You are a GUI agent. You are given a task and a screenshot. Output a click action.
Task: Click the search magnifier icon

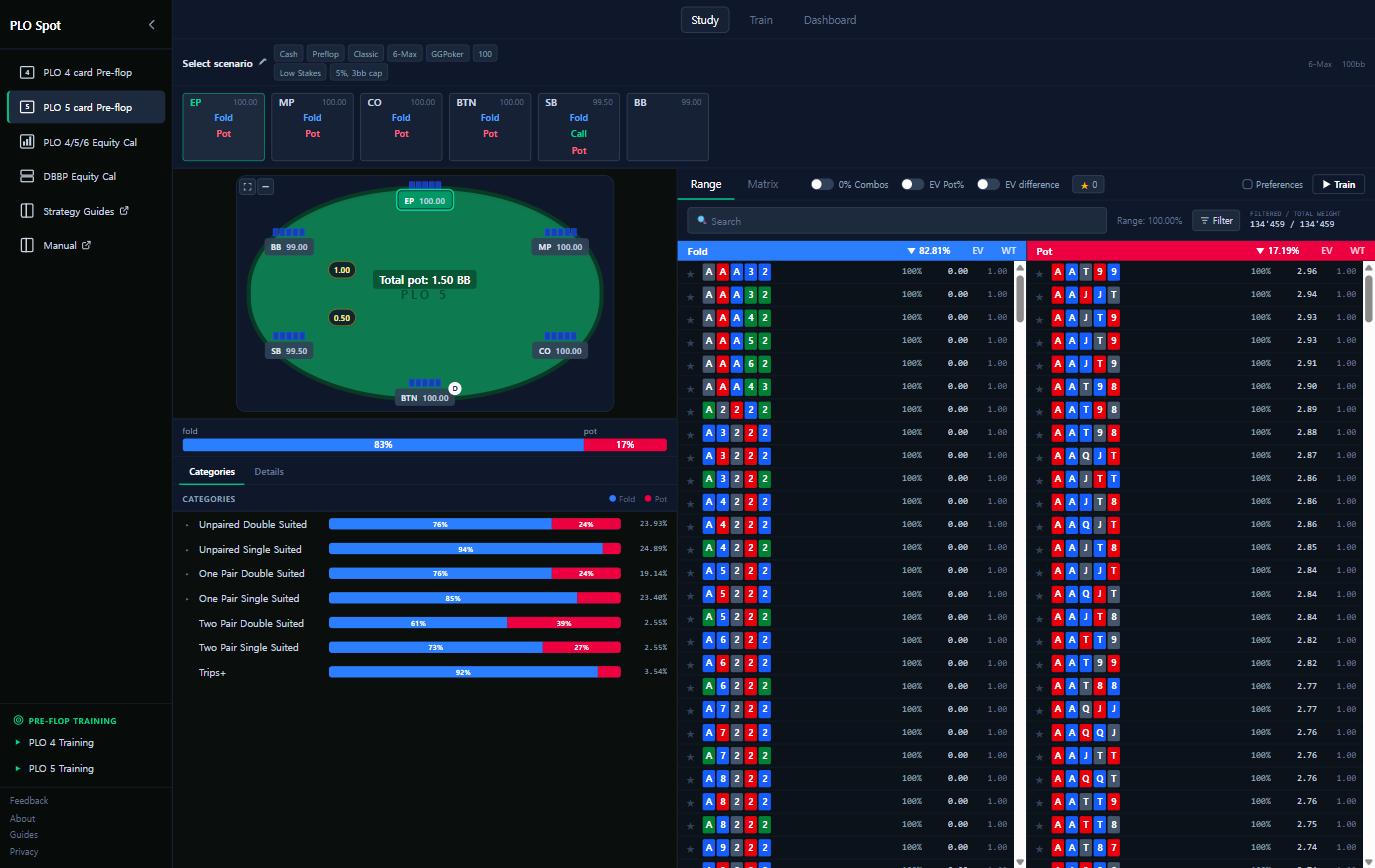pos(703,221)
